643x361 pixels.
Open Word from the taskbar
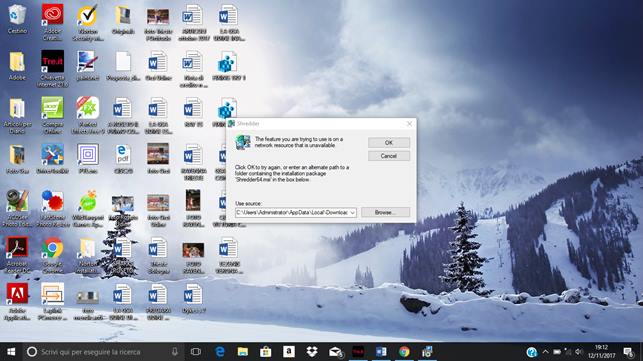tap(381, 352)
